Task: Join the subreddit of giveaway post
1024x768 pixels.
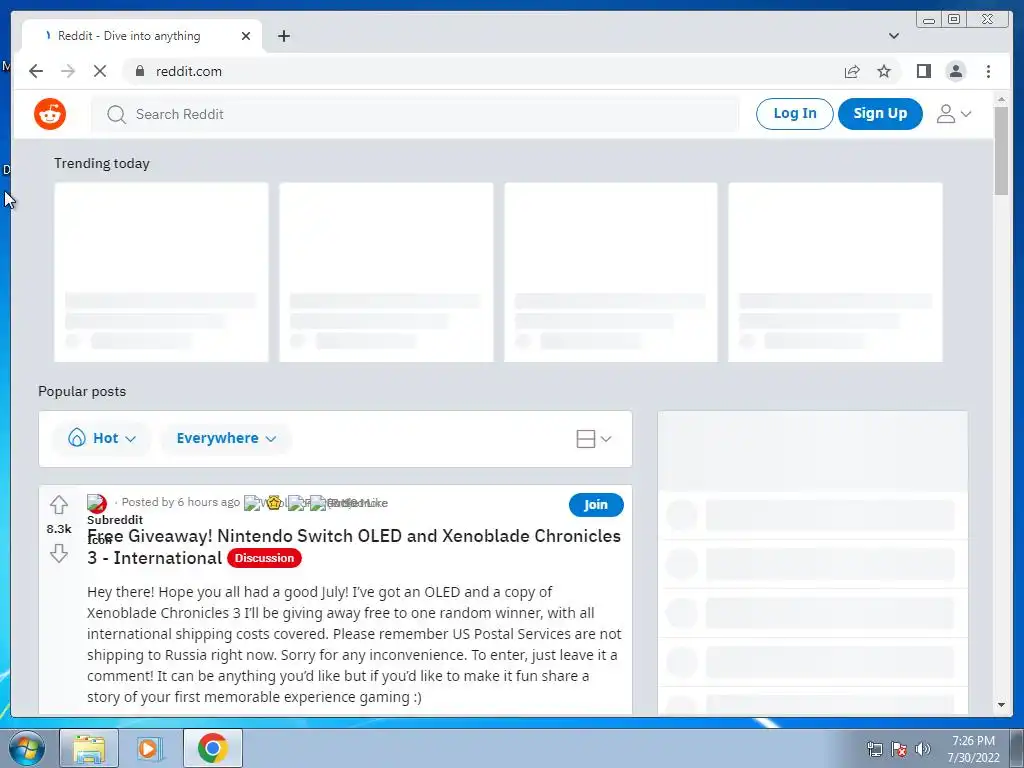Action: pos(596,505)
